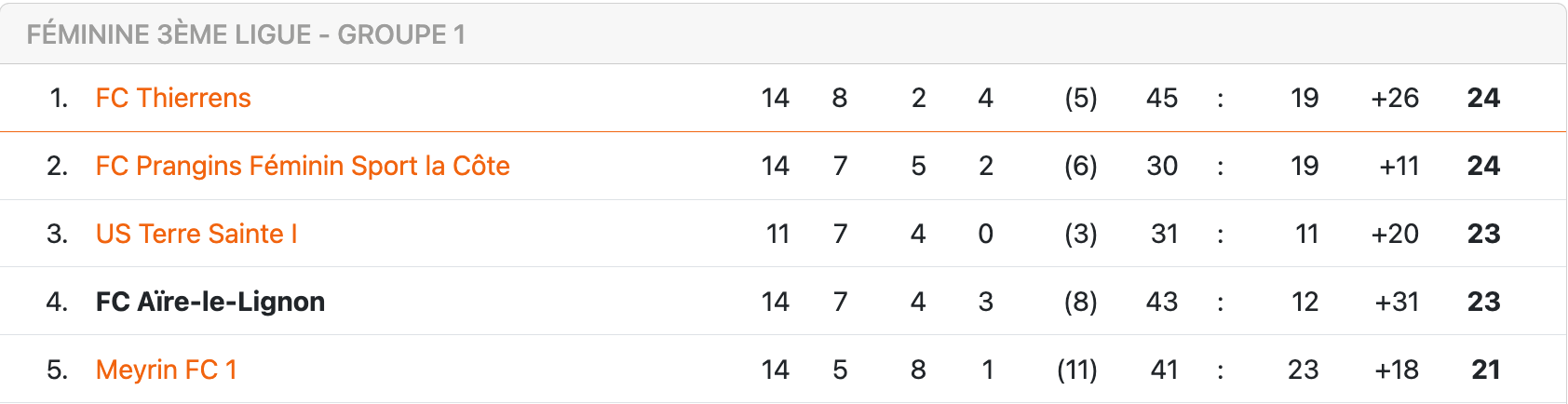Select the Meyrin FC 1 link
The width and height of the screenshot is (1568, 404).
click(x=166, y=370)
